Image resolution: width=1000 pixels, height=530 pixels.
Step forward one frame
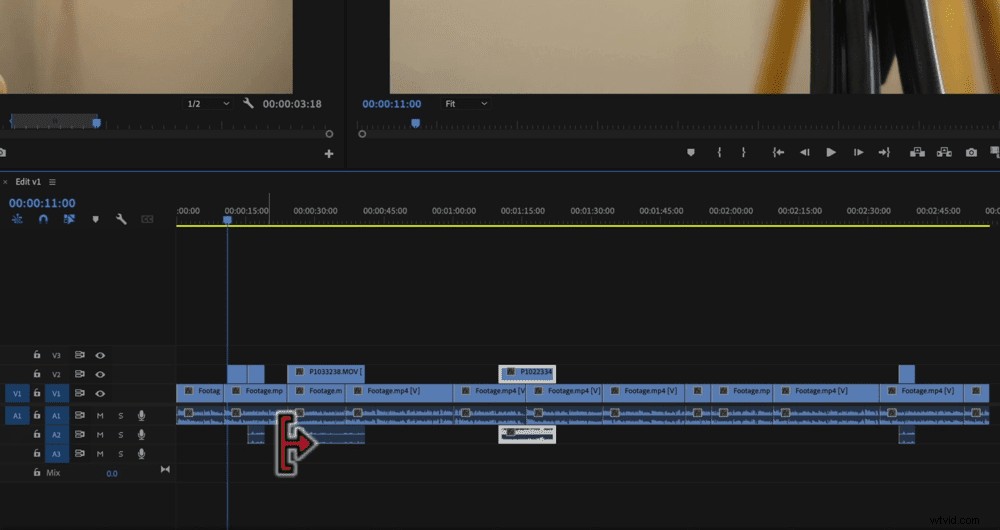[858, 152]
